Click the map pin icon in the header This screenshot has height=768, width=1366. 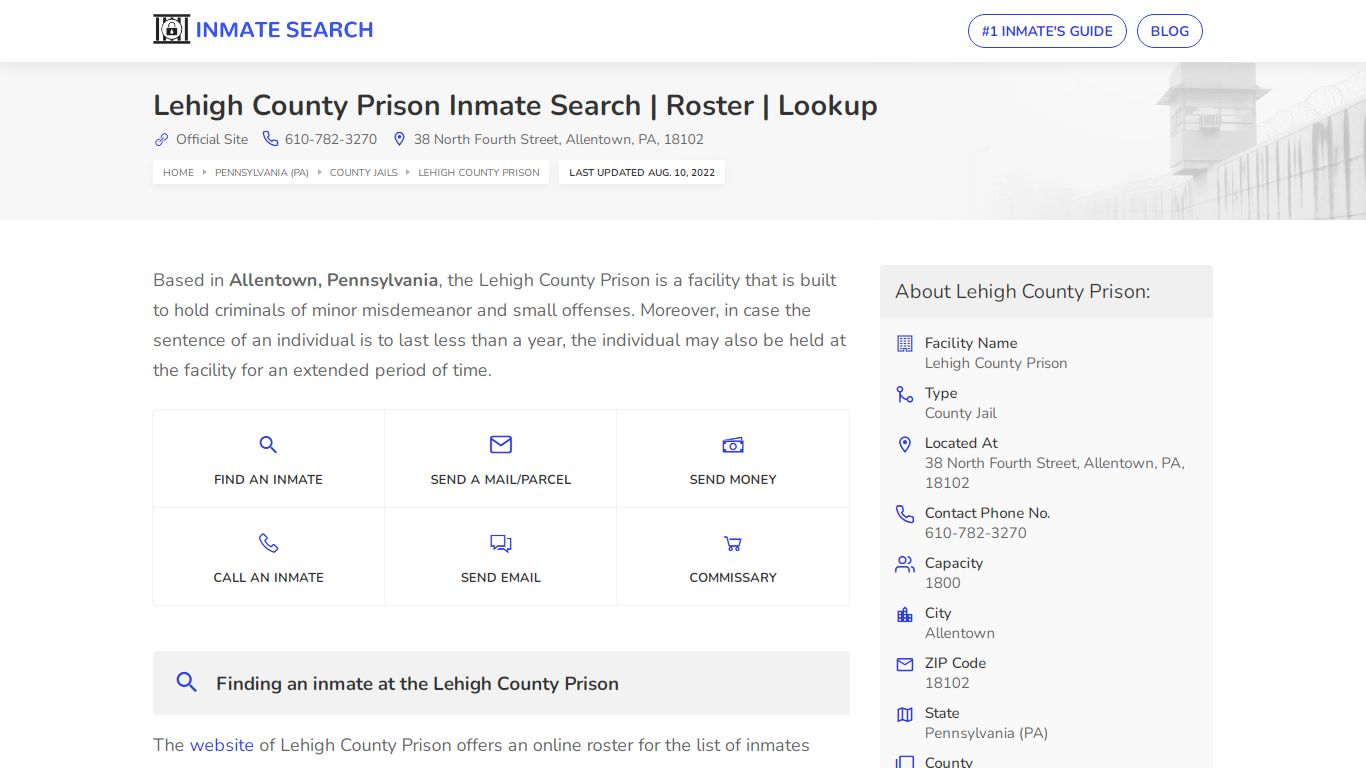(x=399, y=139)
